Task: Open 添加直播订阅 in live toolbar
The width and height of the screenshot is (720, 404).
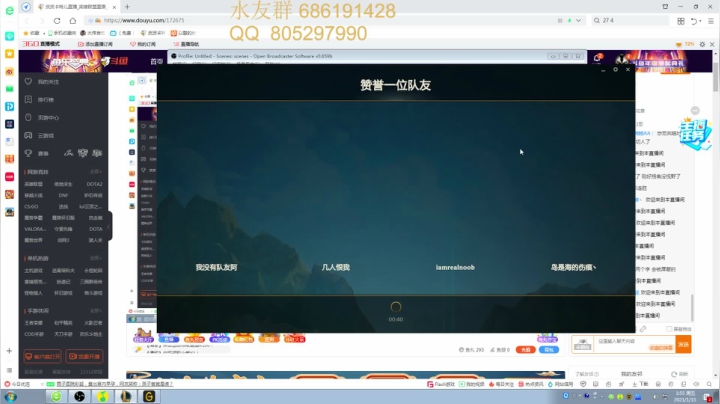Action: tap(96, 44)
